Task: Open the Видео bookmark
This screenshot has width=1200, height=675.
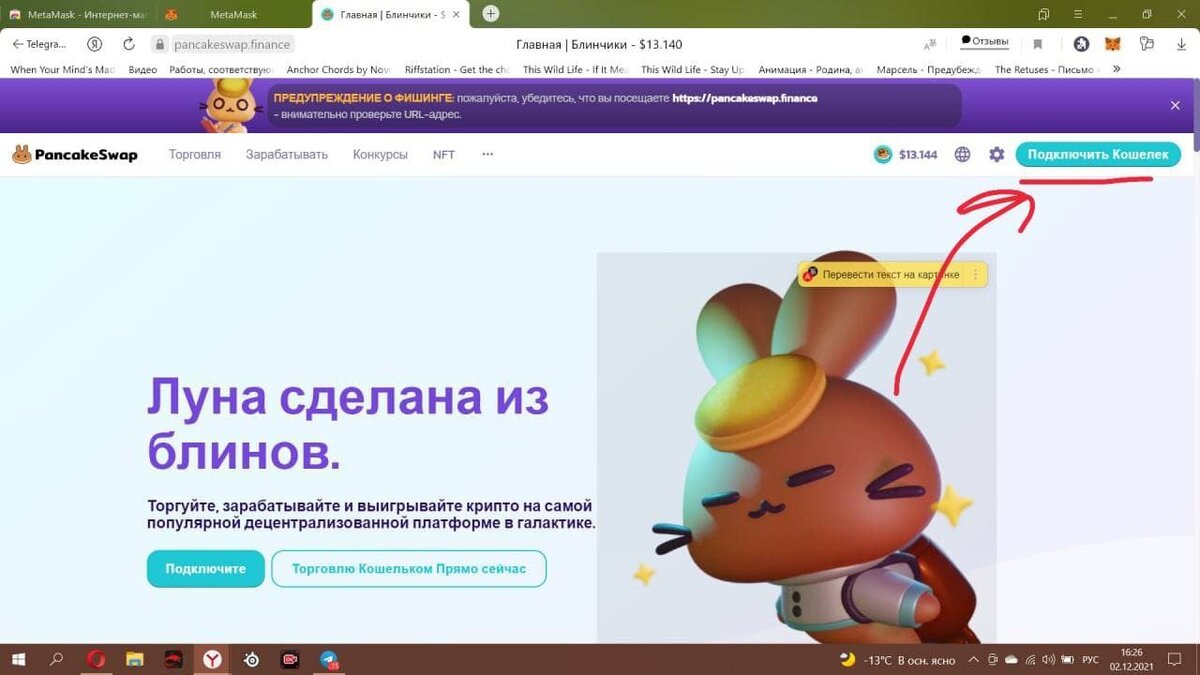Action: (x=143, y=70)
